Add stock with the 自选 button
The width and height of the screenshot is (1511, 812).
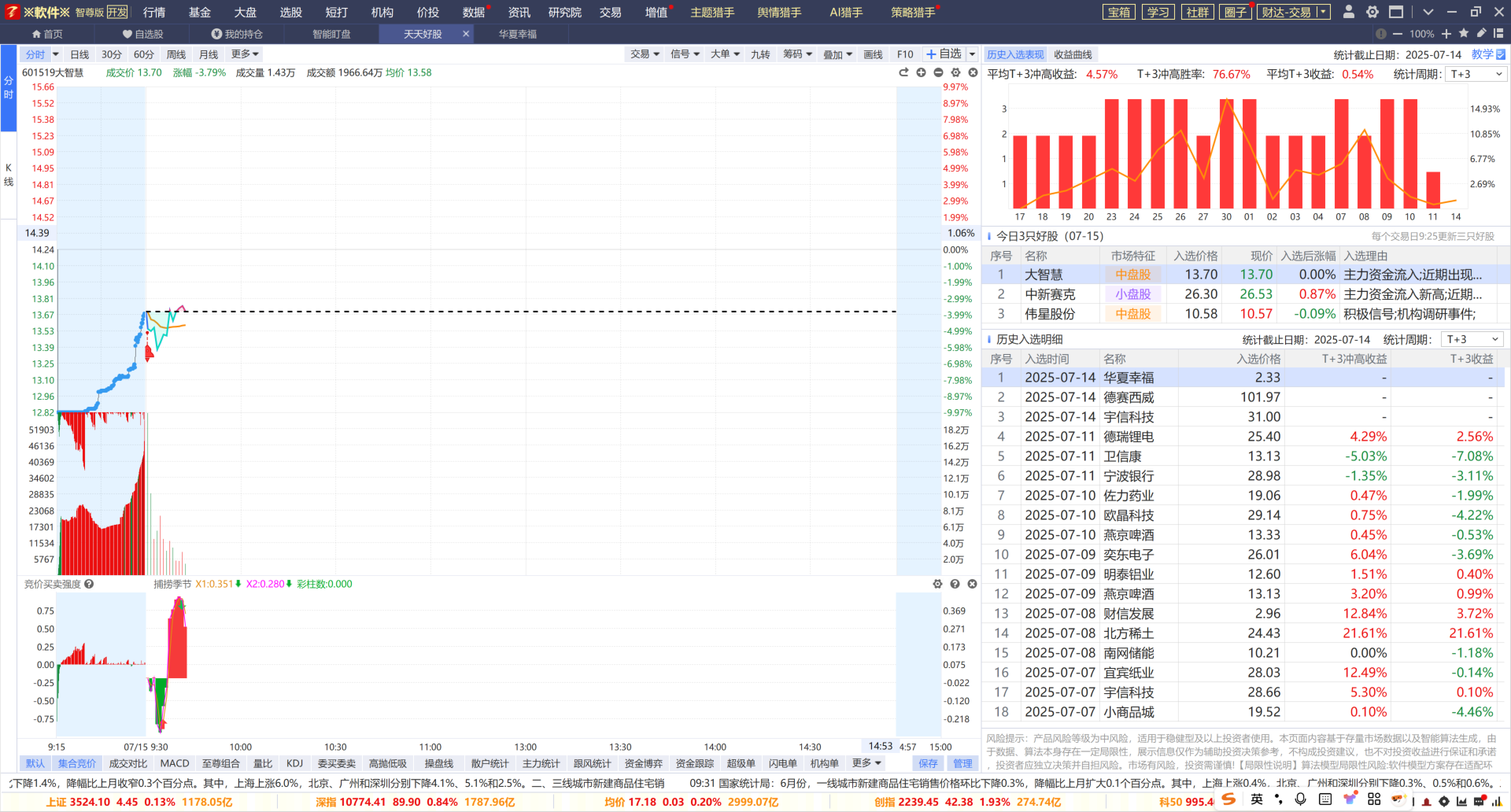pos(944,54)
